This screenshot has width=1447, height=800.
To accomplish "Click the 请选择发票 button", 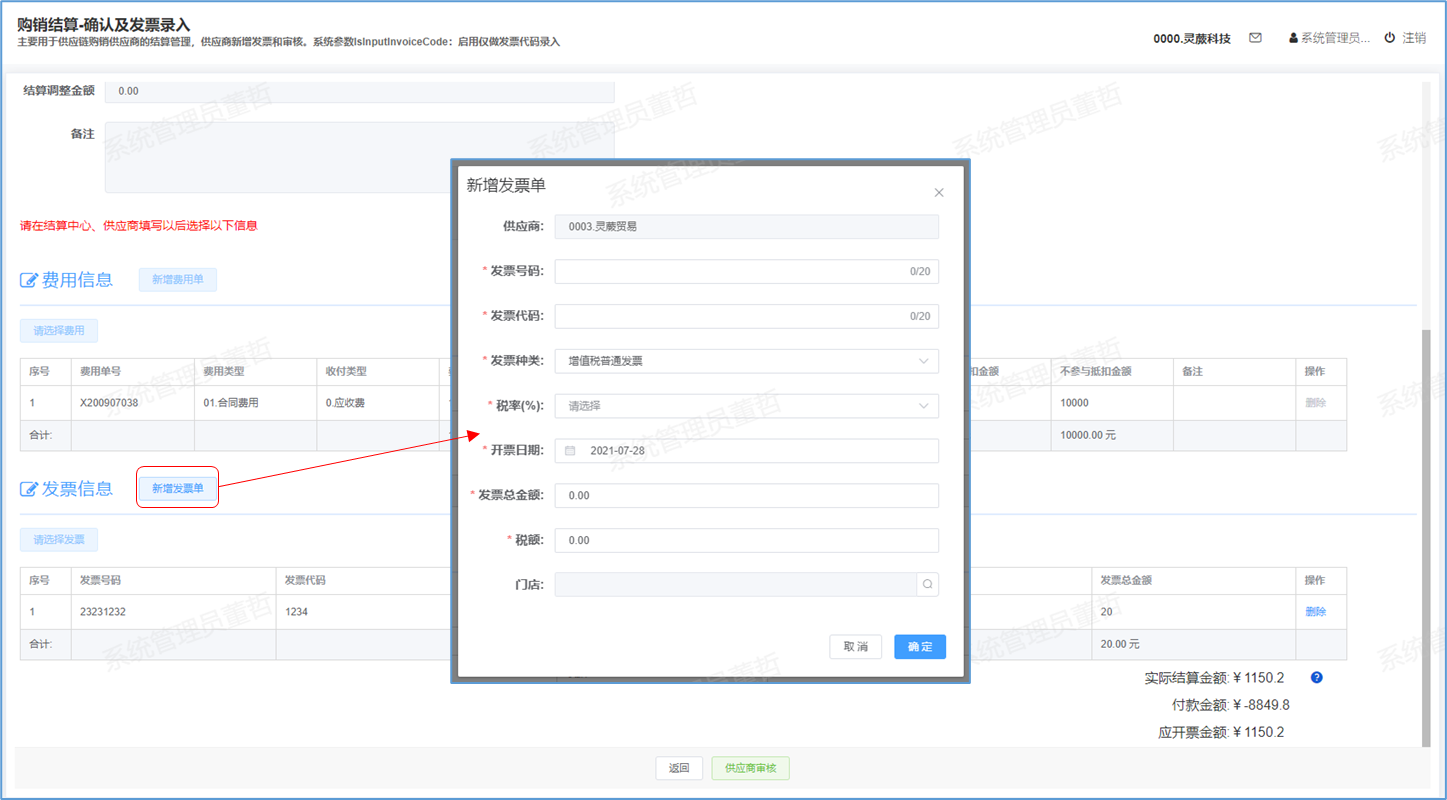I will tap(59, 540).
